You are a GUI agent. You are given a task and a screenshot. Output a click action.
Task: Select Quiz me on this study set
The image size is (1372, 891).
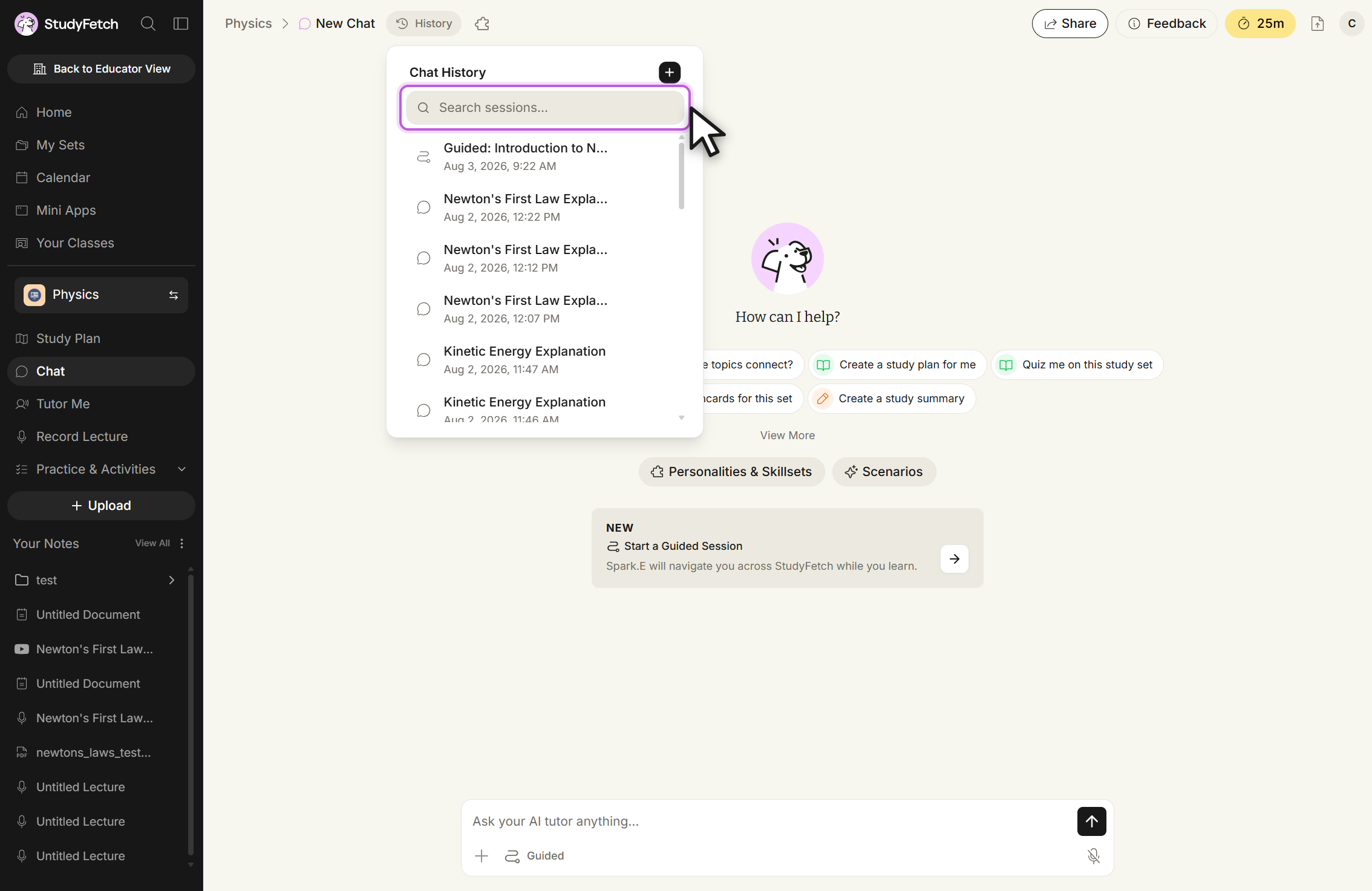1077,365
